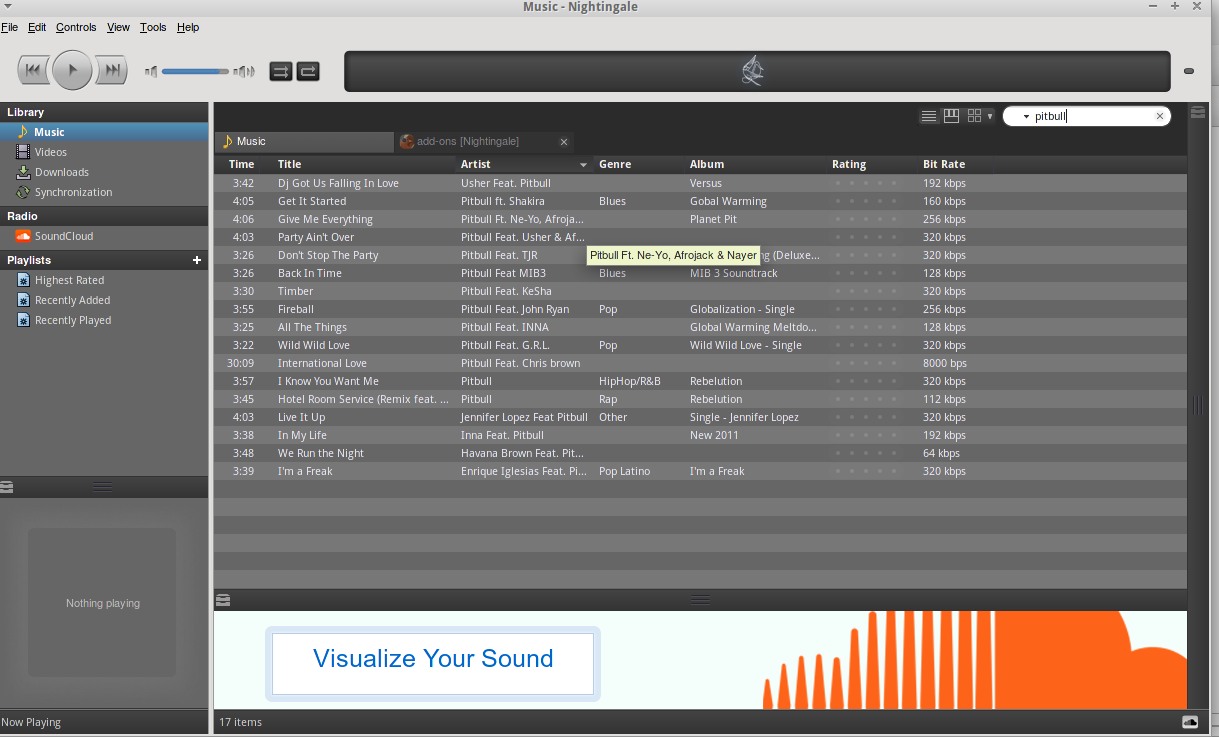Image resolution: width=1219 pixels, height=737 pixels.
Task: Open the Controls menu
Action: point(76,27)
